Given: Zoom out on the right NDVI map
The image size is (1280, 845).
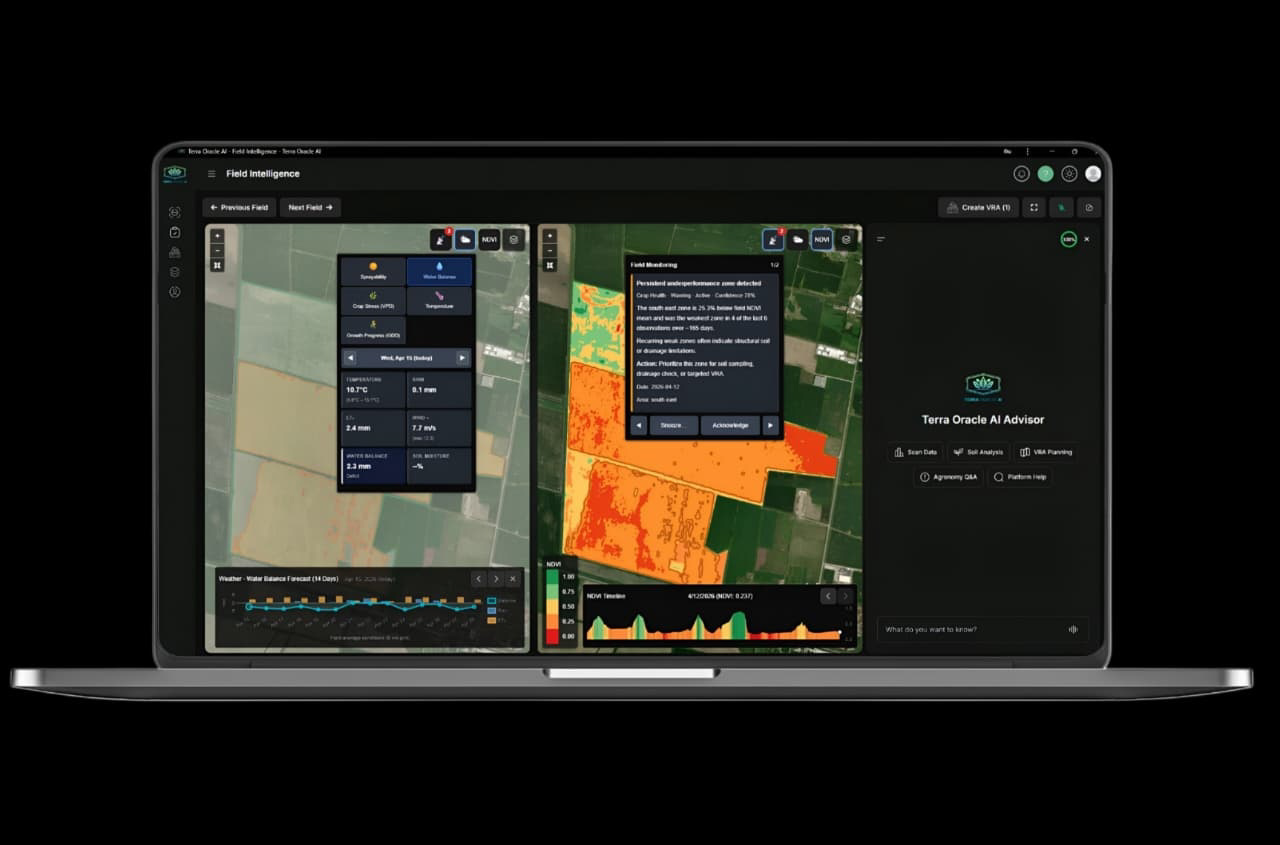Looking at the screenshot, I should (x=549, y=250).
